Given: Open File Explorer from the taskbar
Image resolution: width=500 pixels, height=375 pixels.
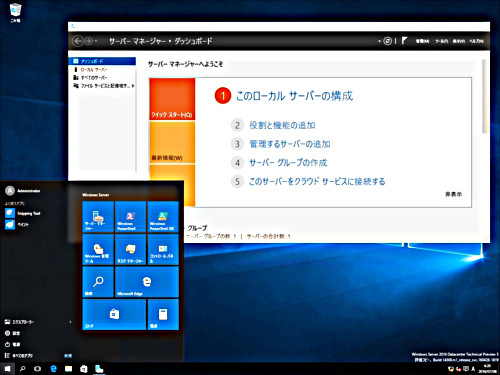Looking at the screenshot, I should (x=68, y=369).
